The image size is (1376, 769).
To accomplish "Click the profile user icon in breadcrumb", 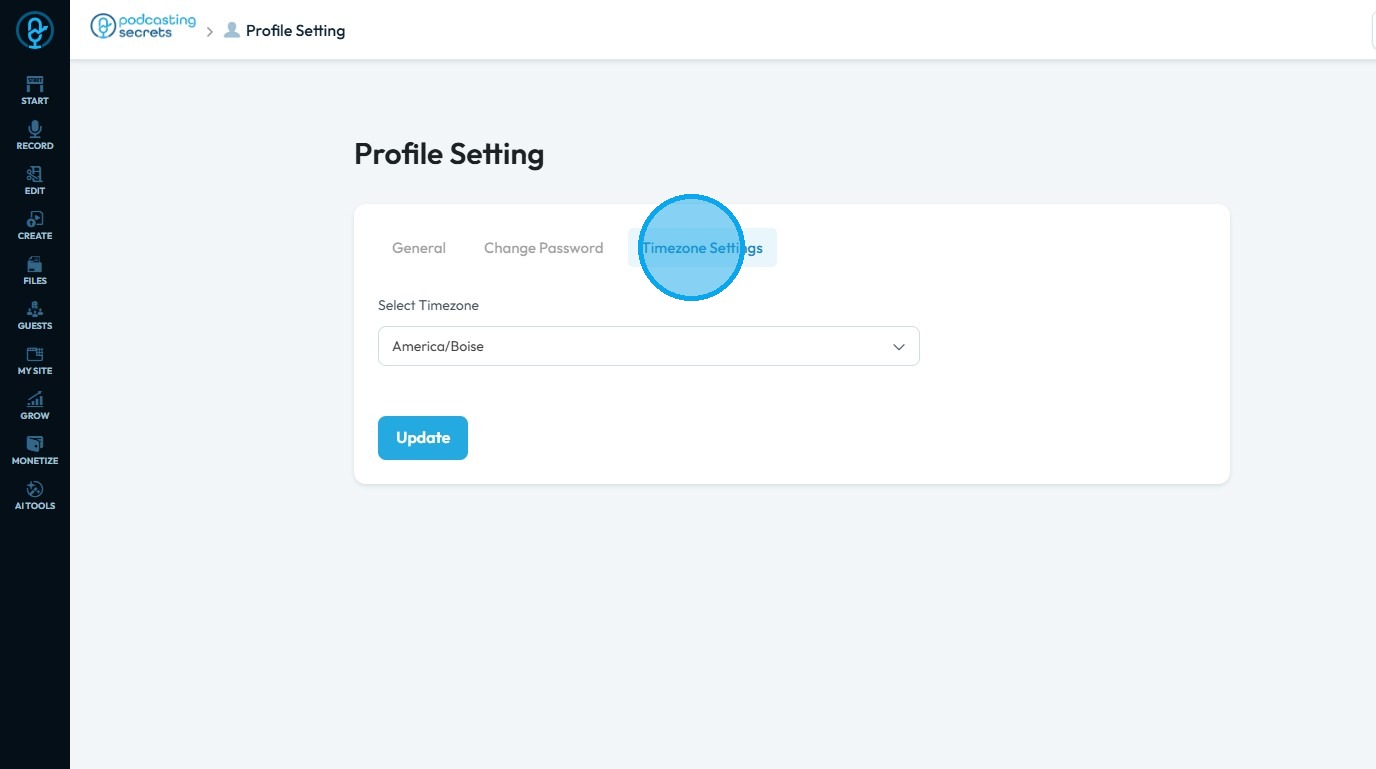I will coord(232,30).
